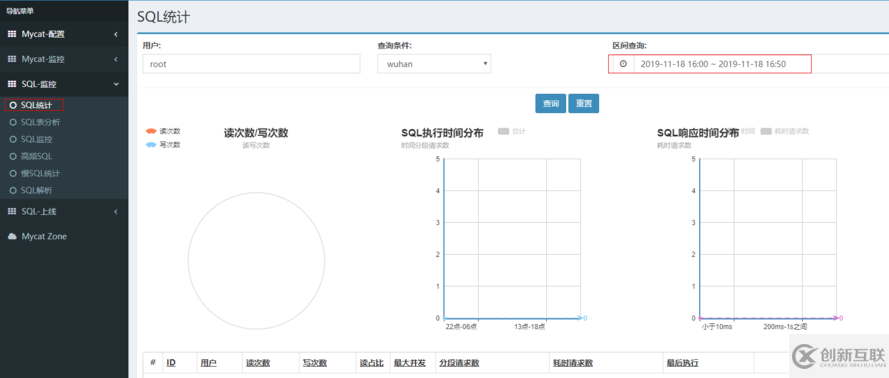Click the circle bullet beside SQL统计
Viewport: 889px width, 378px height.
click(x=13, y=105)
